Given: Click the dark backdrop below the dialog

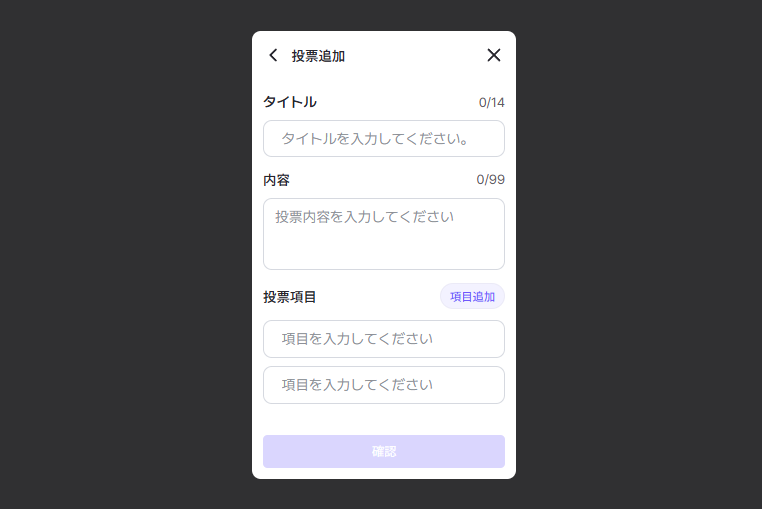Looking at the screenshot, I should [384, 494].
